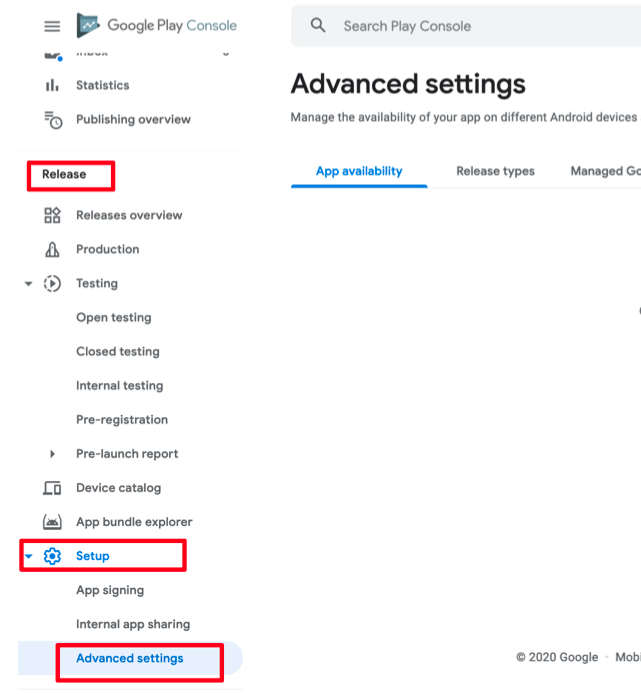Collapse the Setup section arrow
Viewport: 641px width, 694px height.
tap(28, 556)
